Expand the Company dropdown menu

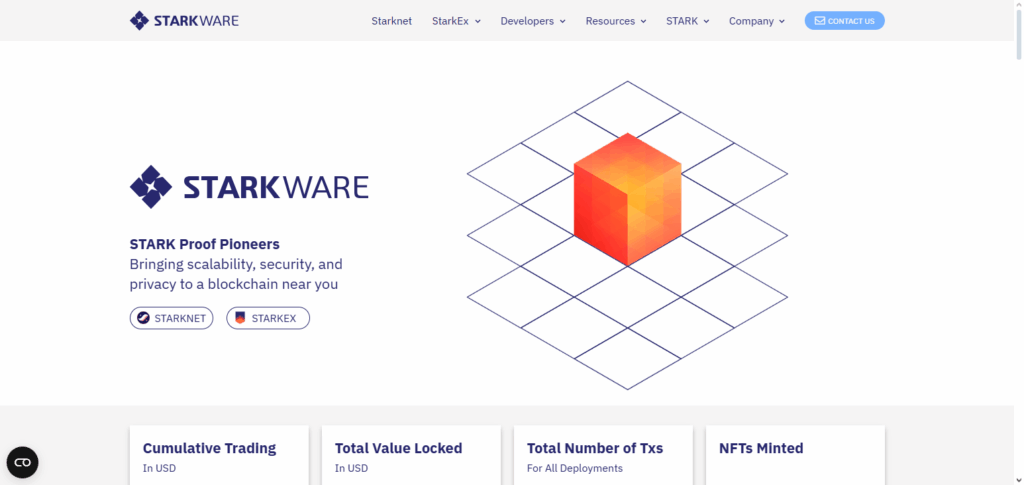click(756, 21)
